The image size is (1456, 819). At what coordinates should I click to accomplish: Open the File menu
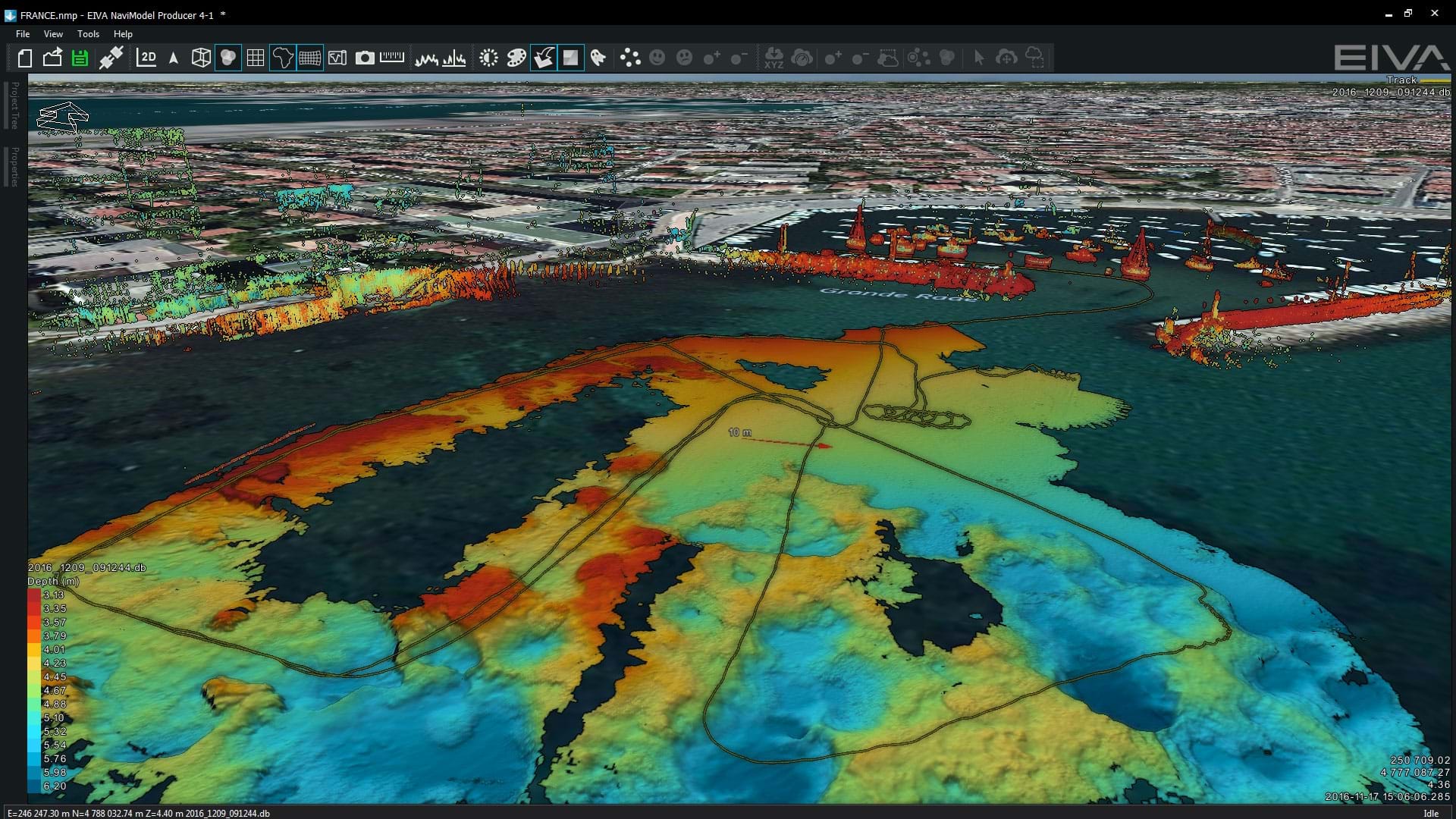click(23, 34)
